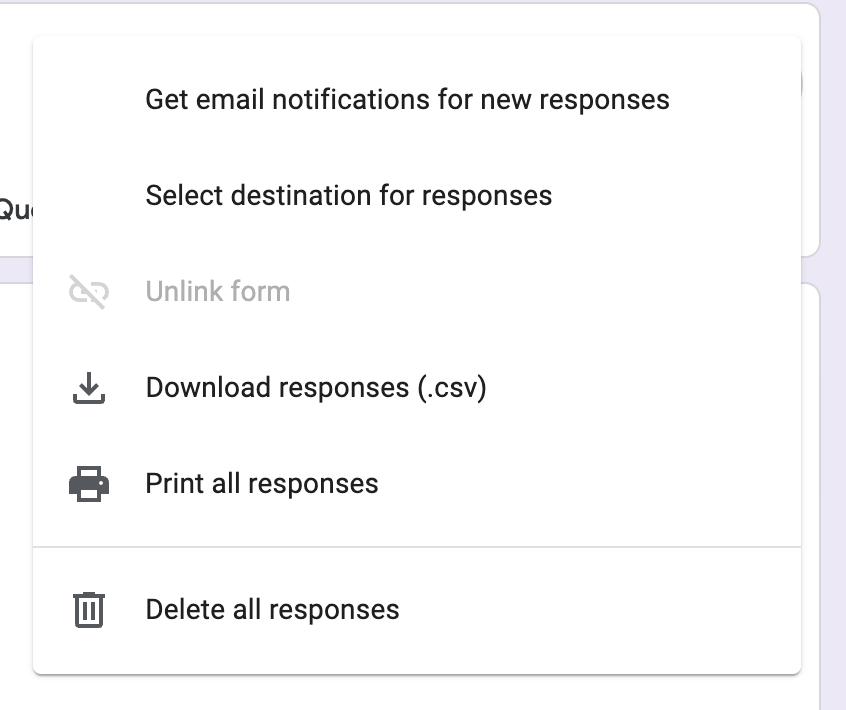Select the Delete all responses text
This screenshot has height=710, width=846.
(272, 609)
